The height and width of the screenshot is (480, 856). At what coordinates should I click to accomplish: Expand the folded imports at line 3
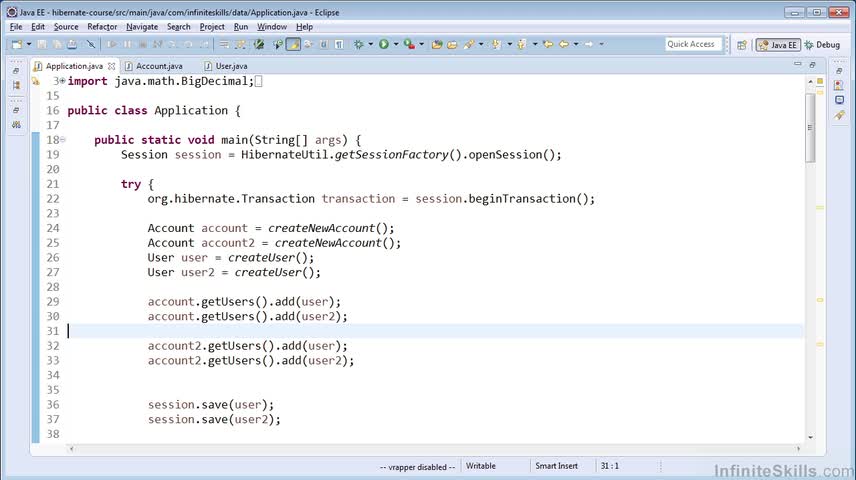(x=62, y=81)
